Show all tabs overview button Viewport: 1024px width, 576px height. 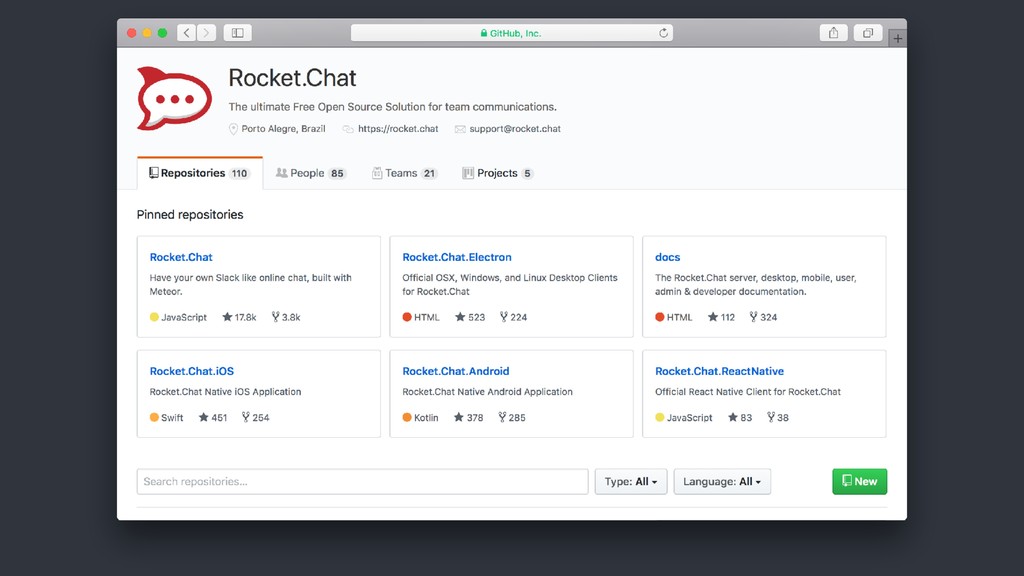click(x=868, y=33)
